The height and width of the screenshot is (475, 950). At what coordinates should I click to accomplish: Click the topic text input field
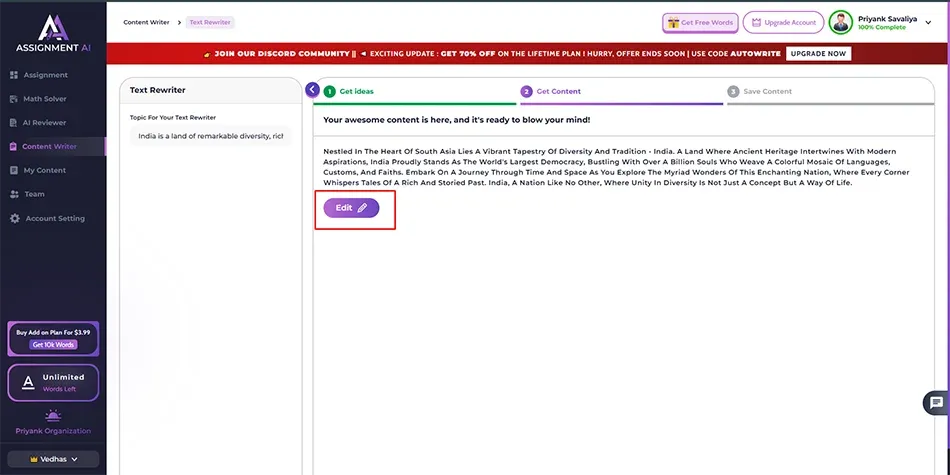pos(210,136)
